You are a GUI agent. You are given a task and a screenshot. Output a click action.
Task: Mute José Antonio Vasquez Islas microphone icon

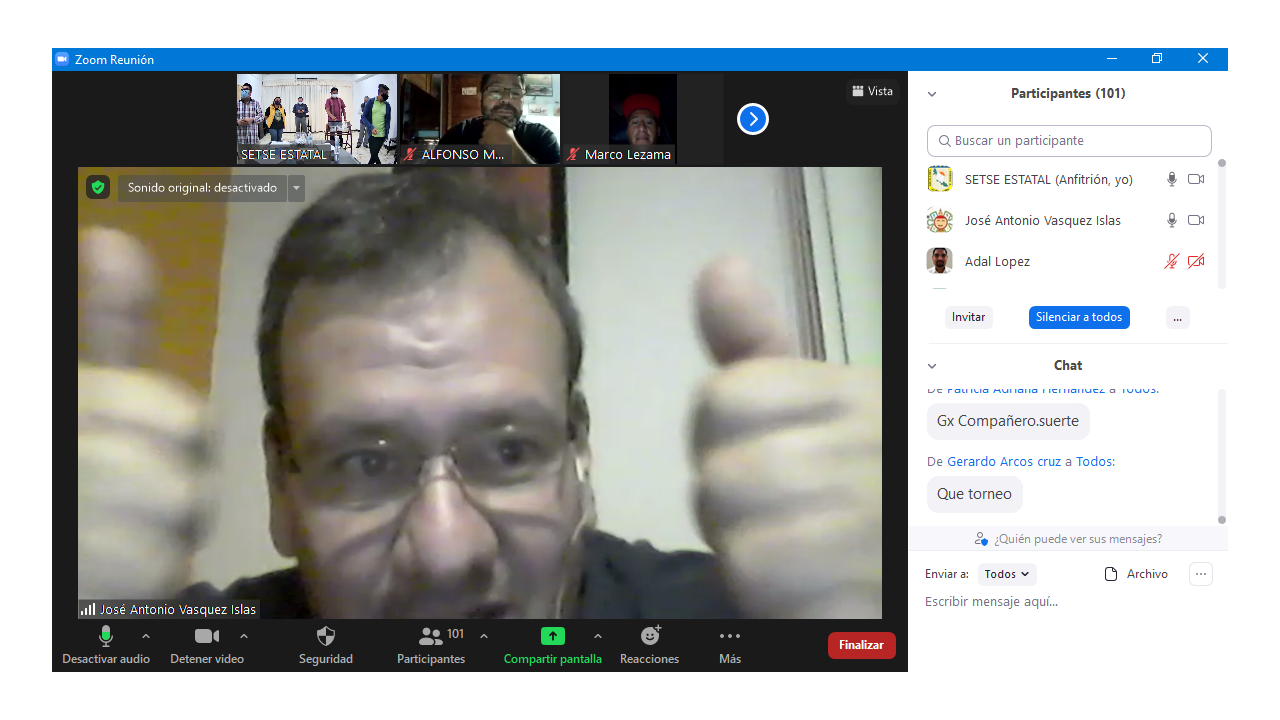click(x=1172, y=220)
